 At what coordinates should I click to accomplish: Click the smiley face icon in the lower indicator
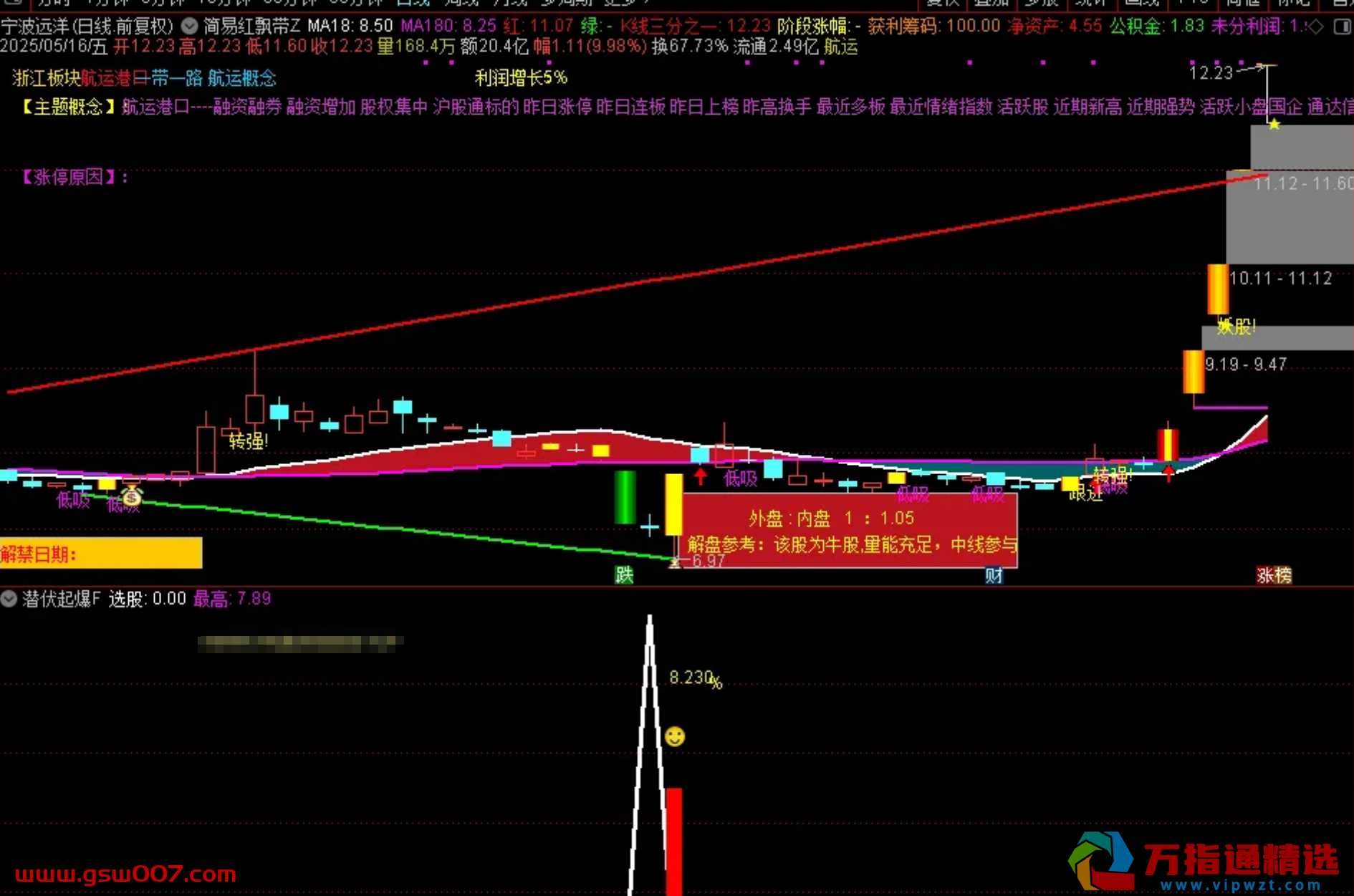(x=675, y=736)
